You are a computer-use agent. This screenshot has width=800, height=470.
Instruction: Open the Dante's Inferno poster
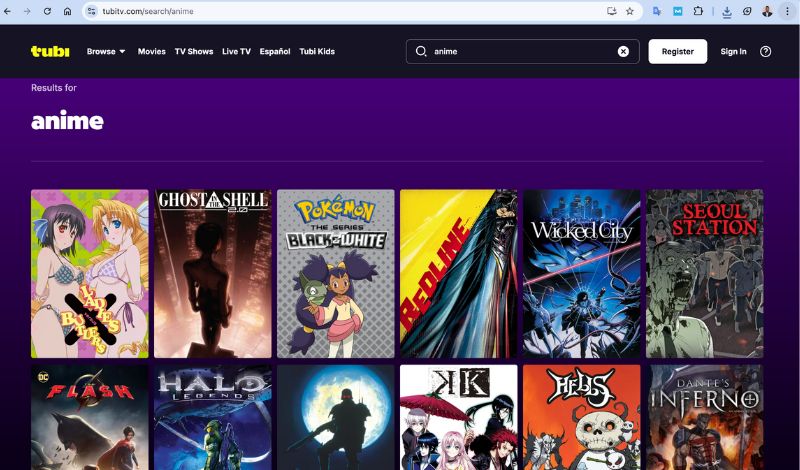[705, 417]
